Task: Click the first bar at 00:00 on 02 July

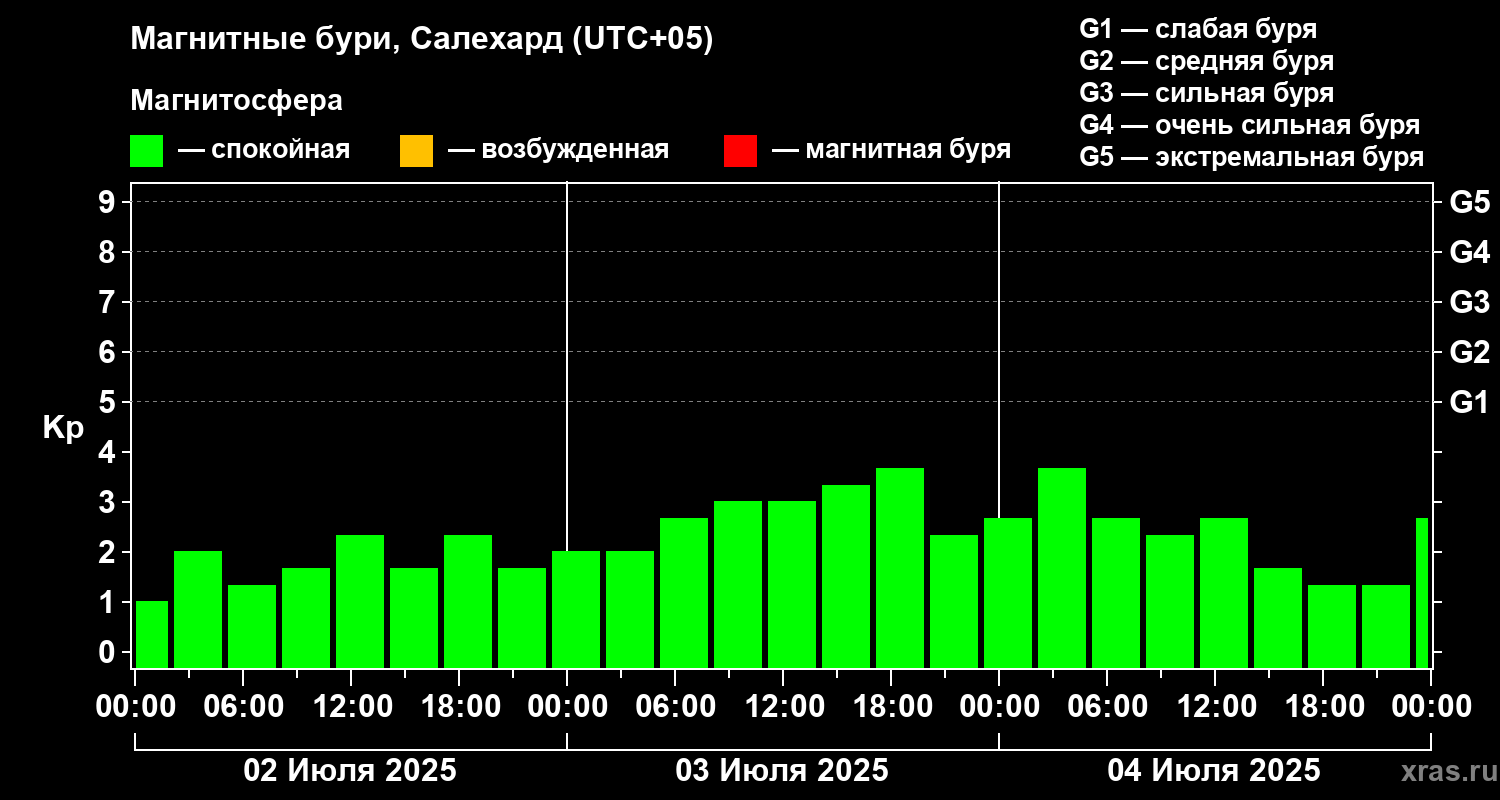Action: click(x=151, y=634)
